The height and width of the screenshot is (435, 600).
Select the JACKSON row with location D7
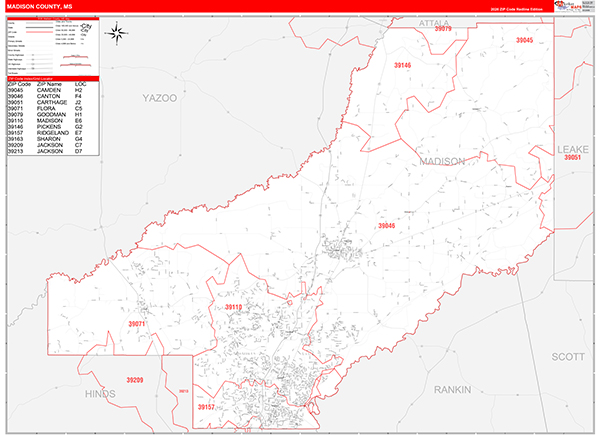45,151
